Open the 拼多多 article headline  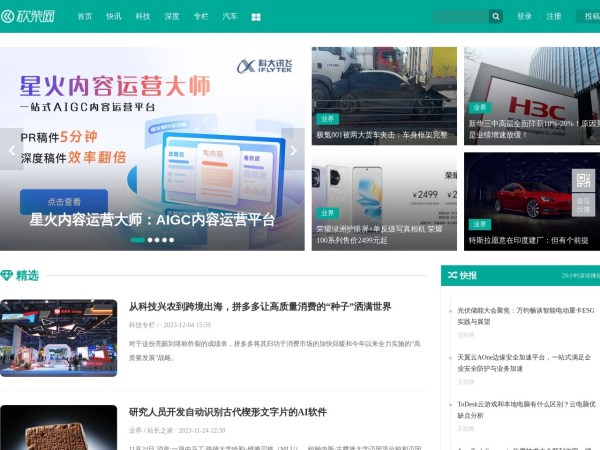pos(260,306)
